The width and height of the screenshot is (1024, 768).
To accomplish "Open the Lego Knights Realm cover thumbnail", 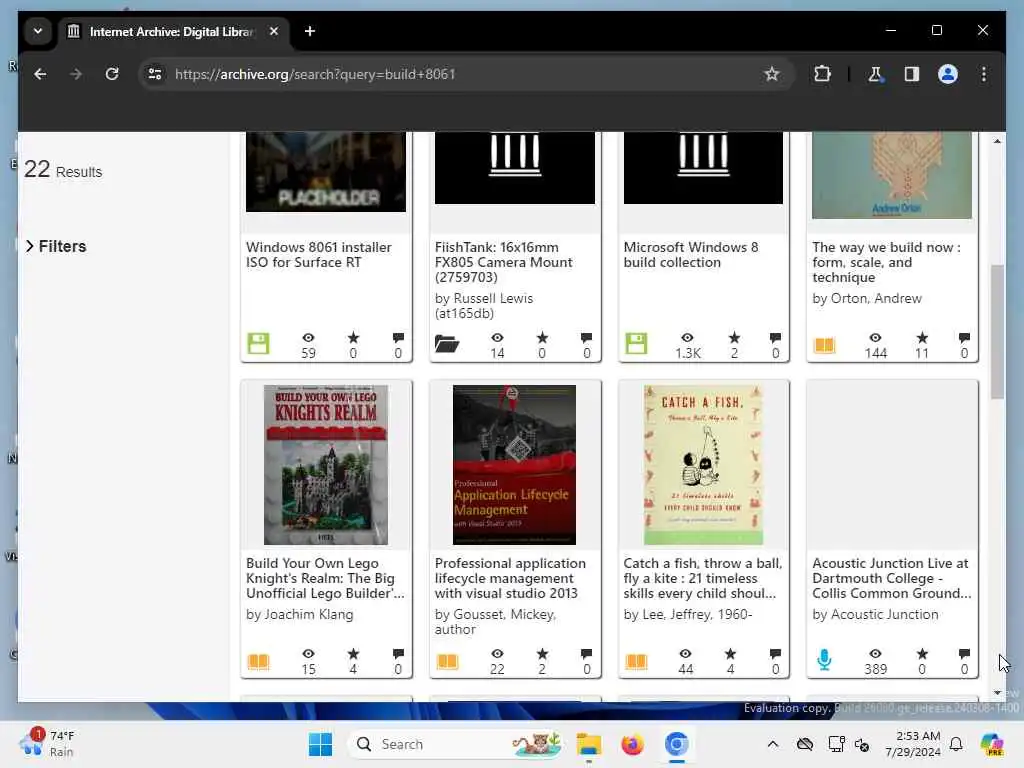I will click(325, 464).
